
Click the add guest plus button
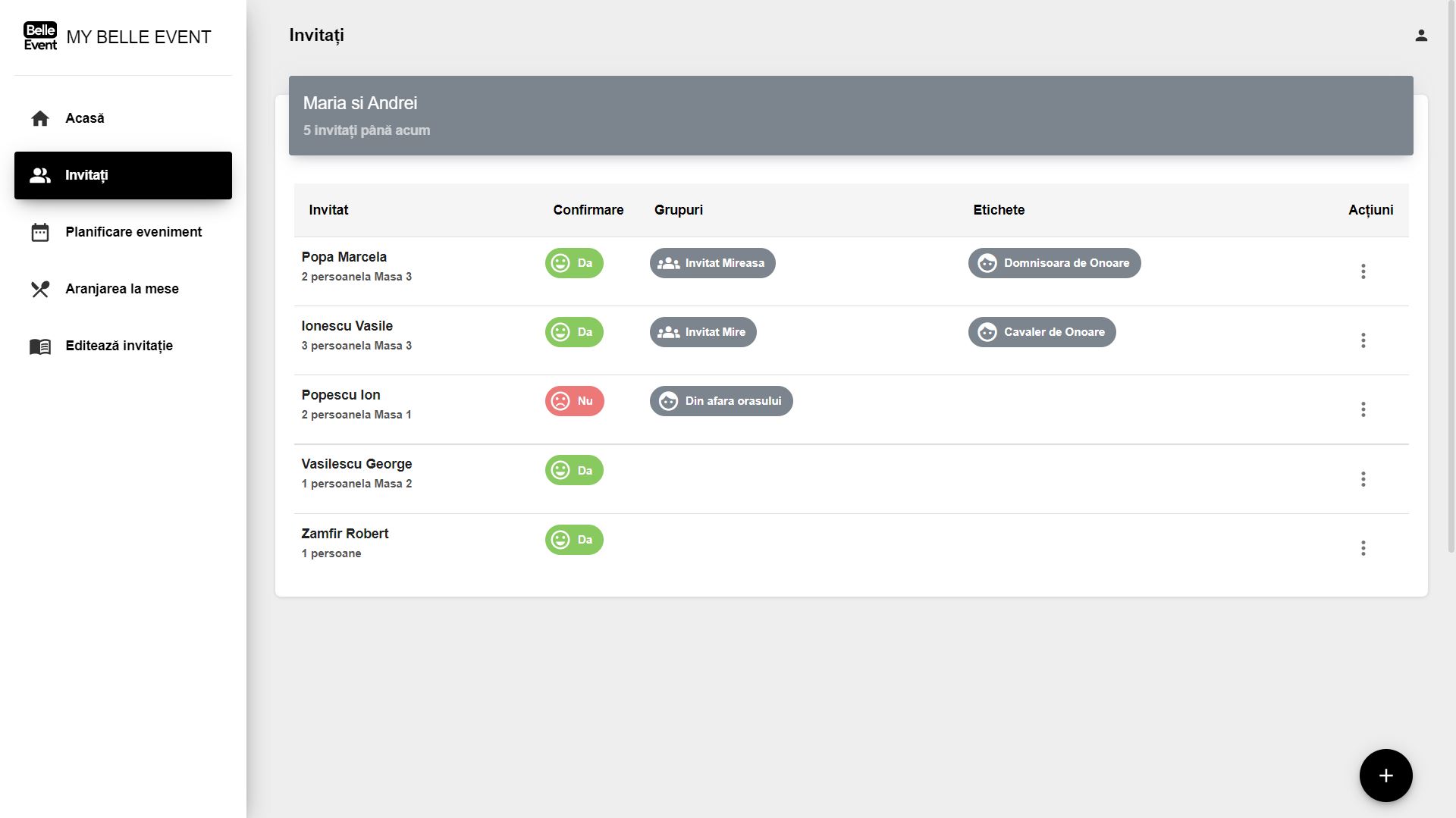(x=1385, y=776)
